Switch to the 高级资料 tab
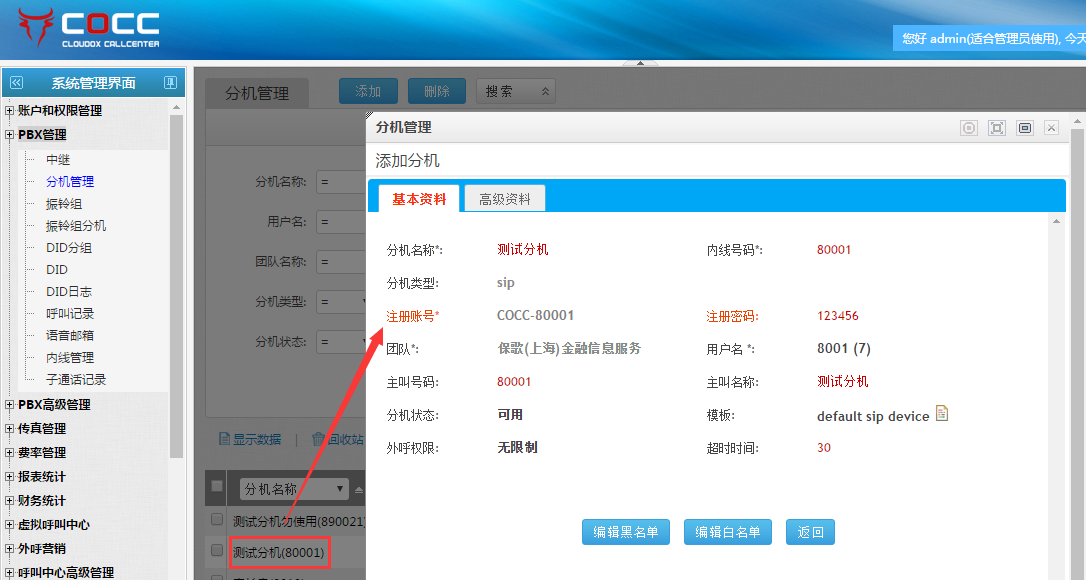The image size is (1086, 580). 504,199
